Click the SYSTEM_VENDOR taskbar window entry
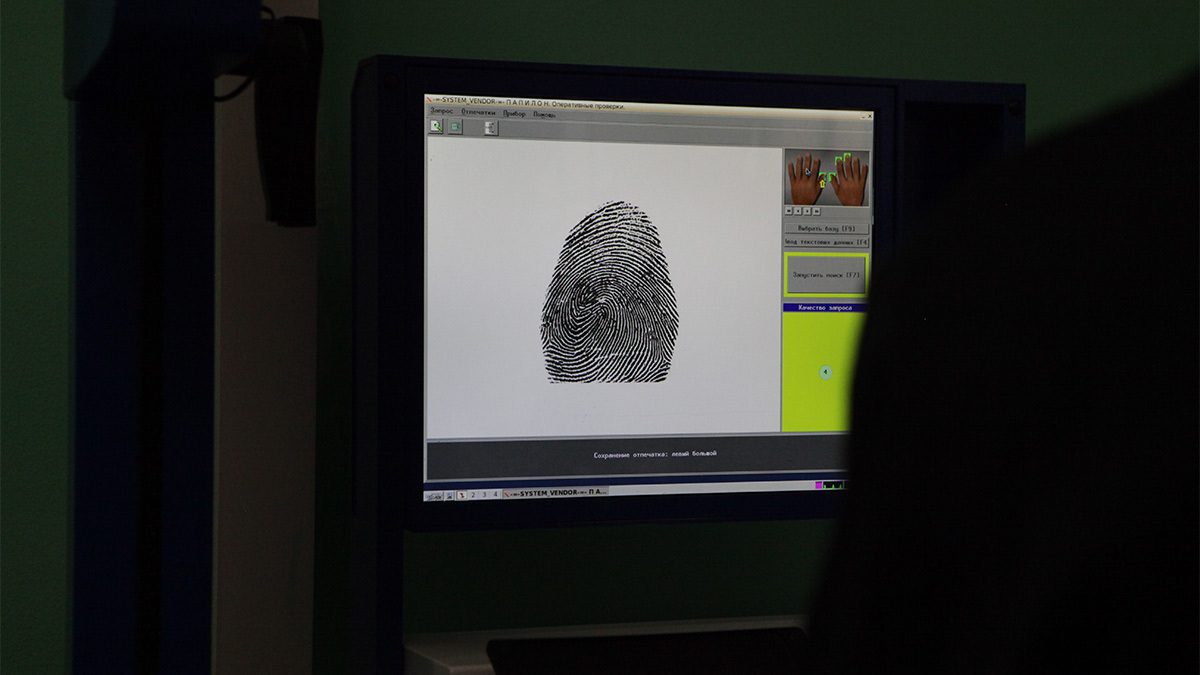Viewport: 1200px width, 675px height. pos(554,493)
